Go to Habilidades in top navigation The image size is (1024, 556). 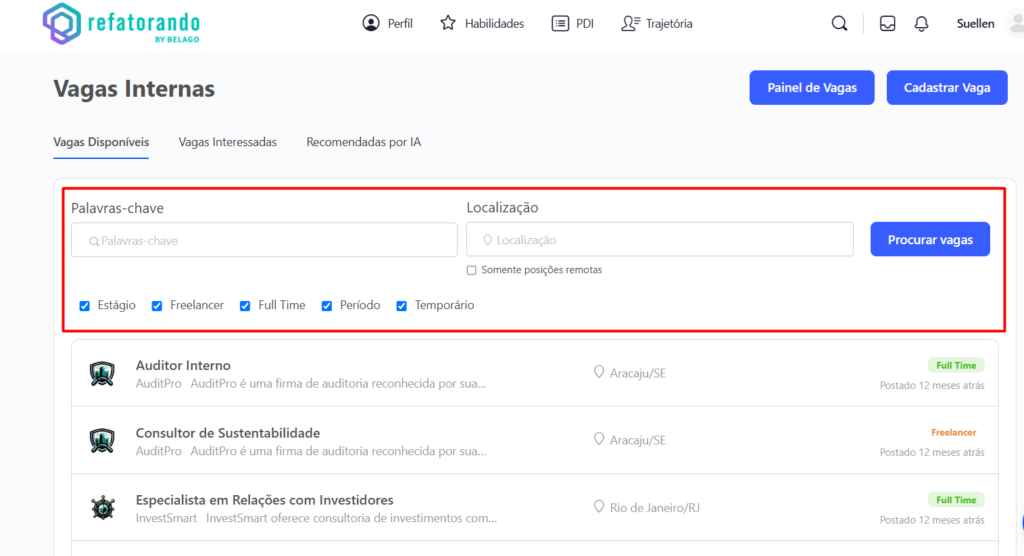click(x=482, y=24)
